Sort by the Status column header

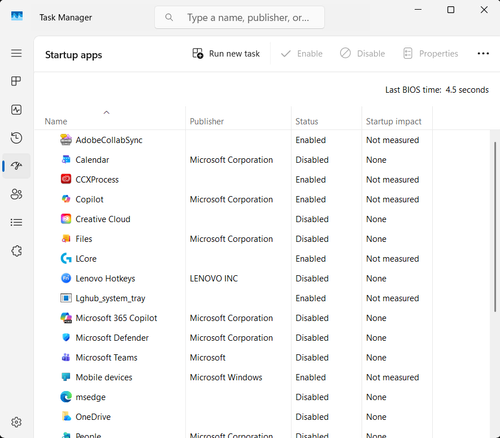pyautogui.click(x=307, y=121)
